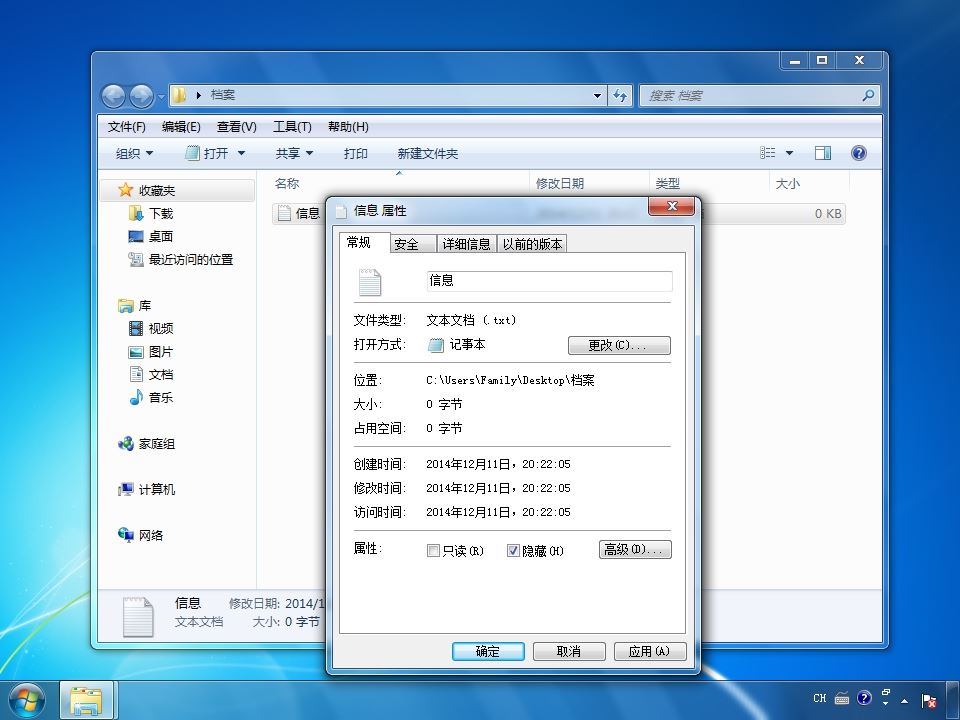Switch to the 安全 tab
960x720 pixels.
coord(413,244)
